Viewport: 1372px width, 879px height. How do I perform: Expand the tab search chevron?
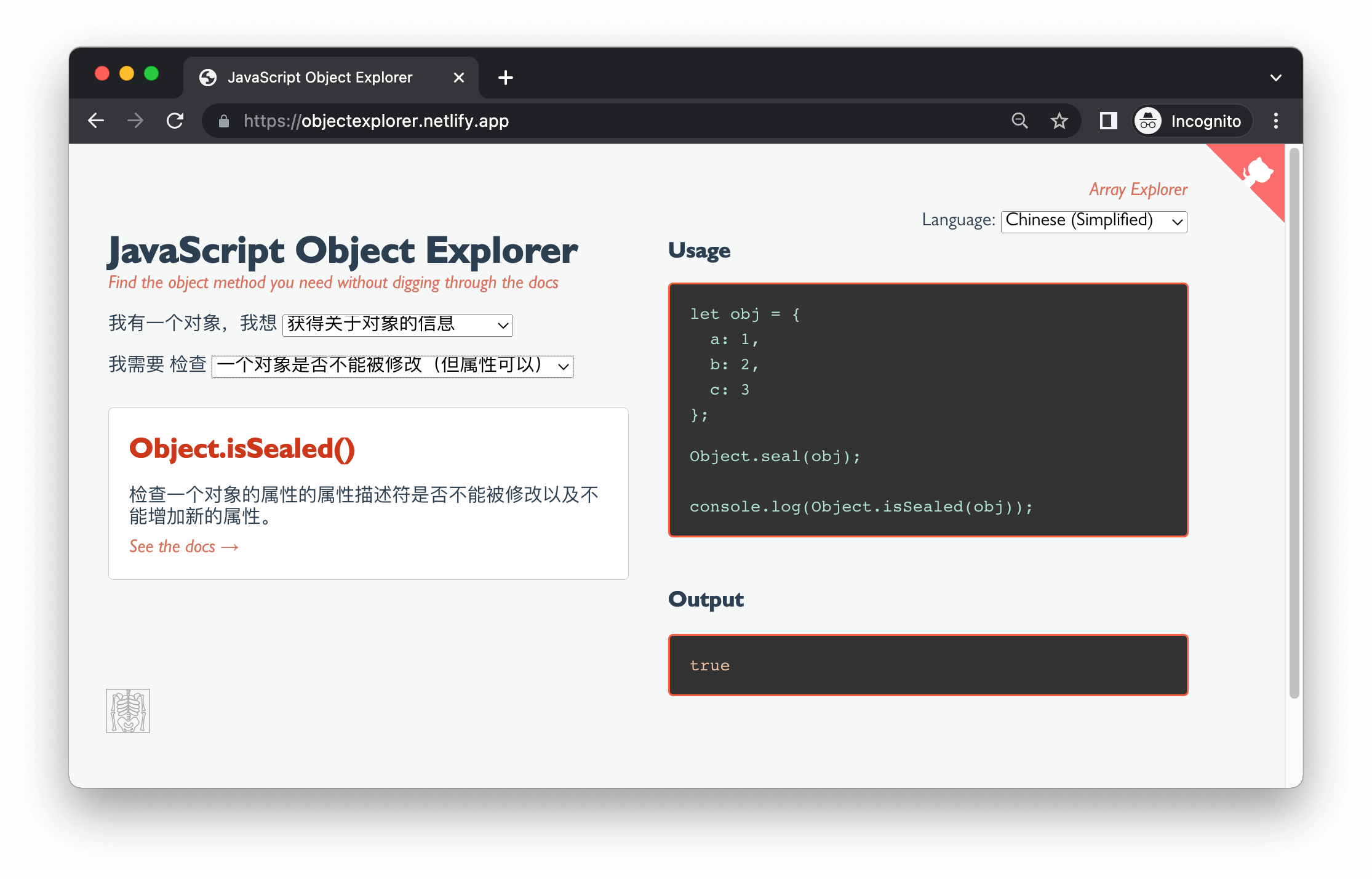1275,78
